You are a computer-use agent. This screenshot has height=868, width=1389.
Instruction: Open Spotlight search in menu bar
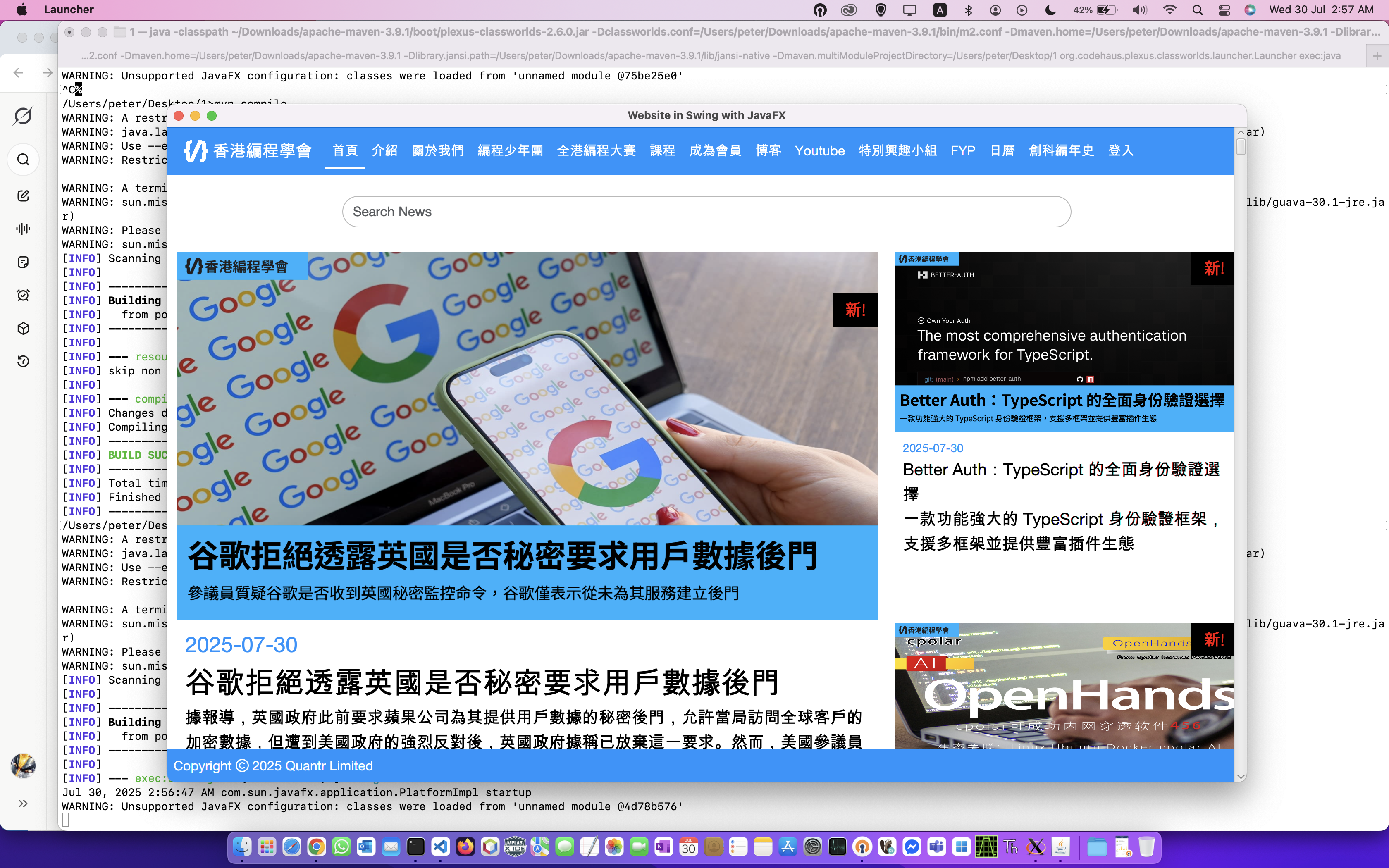point(1197,10)
